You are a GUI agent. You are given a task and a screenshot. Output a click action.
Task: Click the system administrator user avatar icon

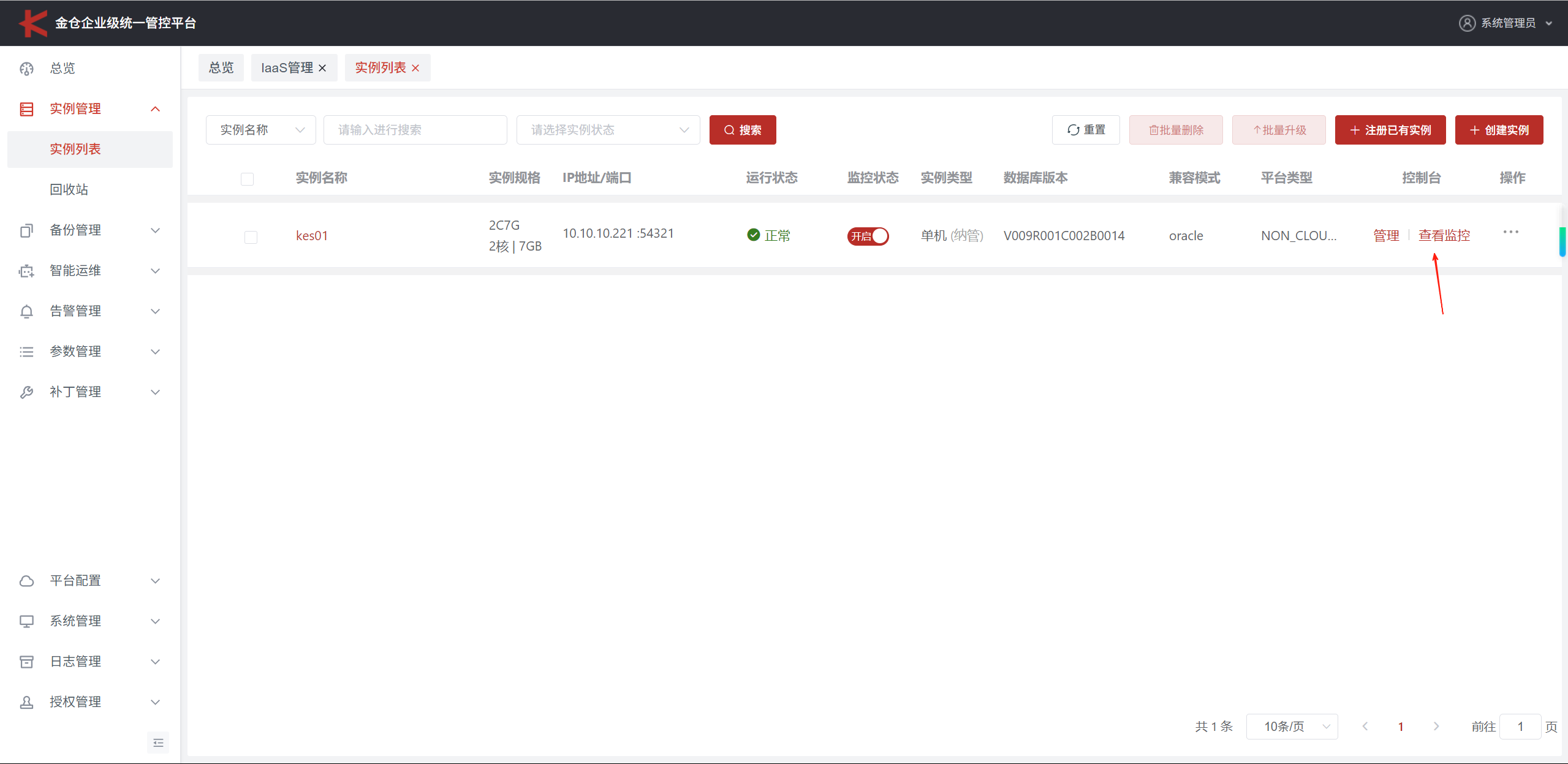pos(1467,23)
